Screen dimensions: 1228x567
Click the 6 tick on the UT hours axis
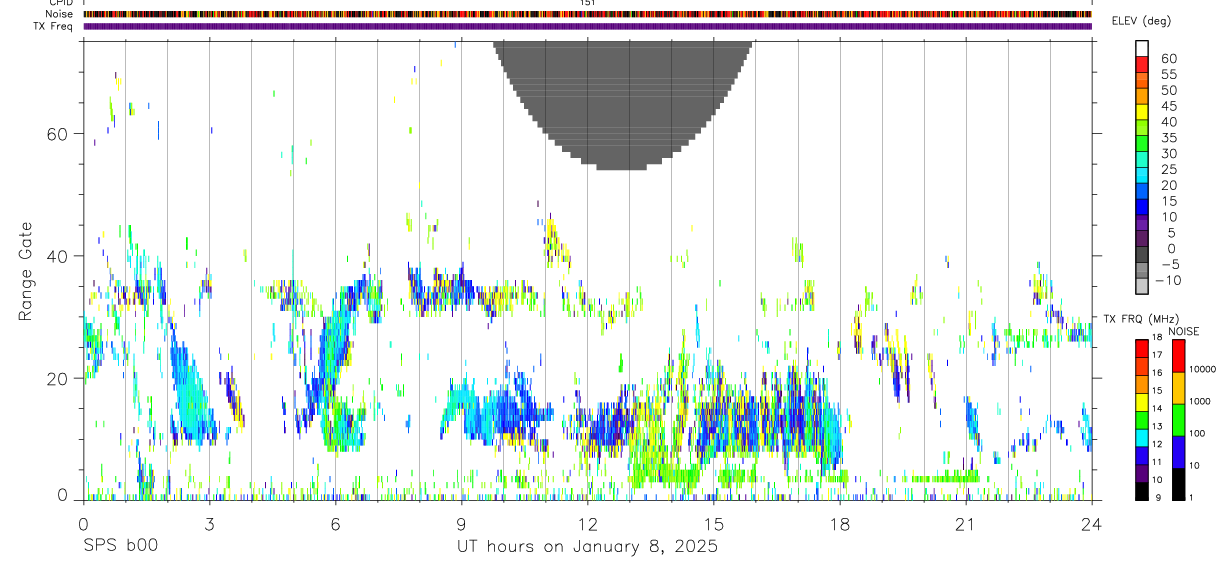tap(335, 524)
